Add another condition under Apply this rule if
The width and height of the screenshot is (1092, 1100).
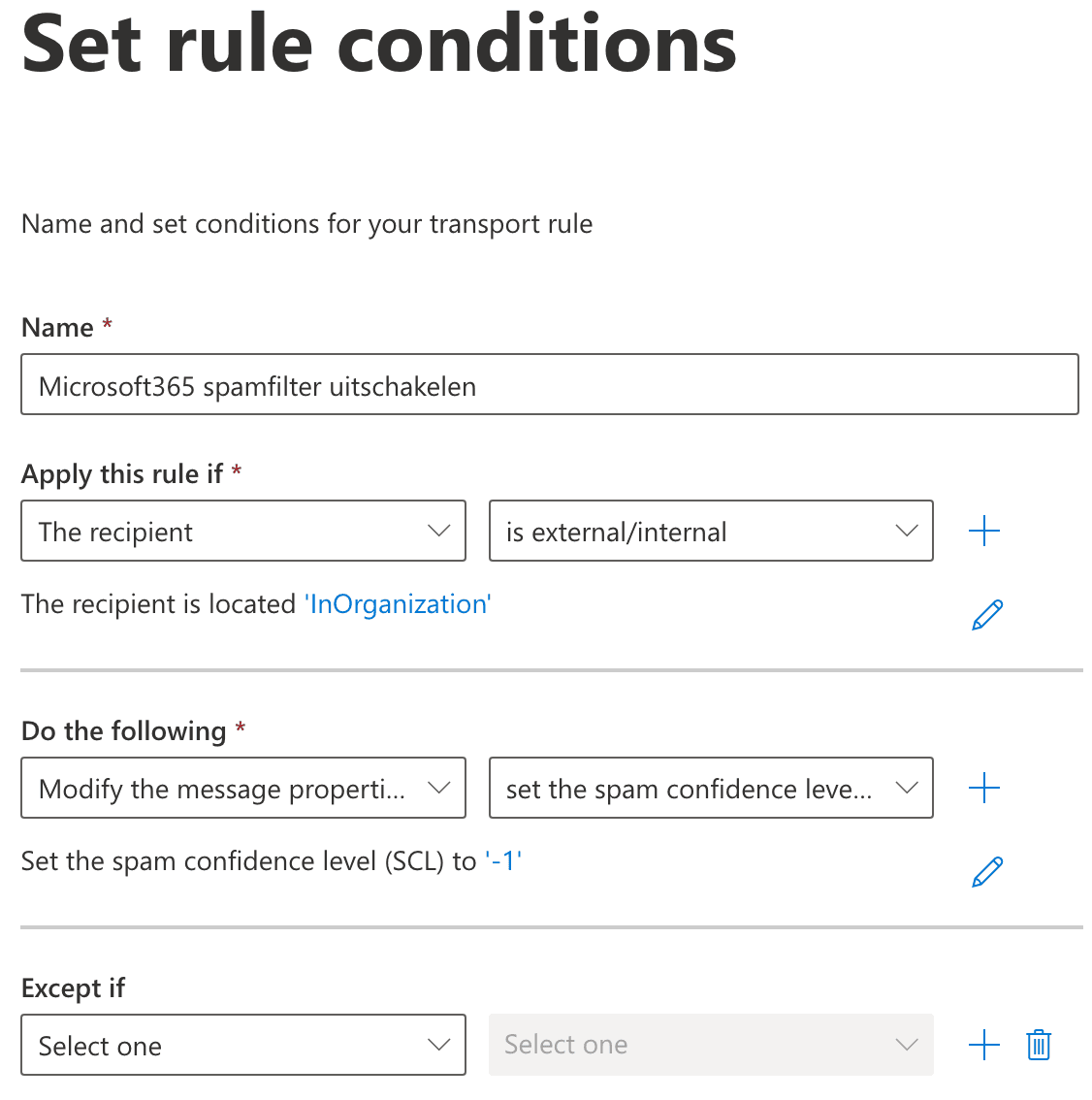[983, 531]
